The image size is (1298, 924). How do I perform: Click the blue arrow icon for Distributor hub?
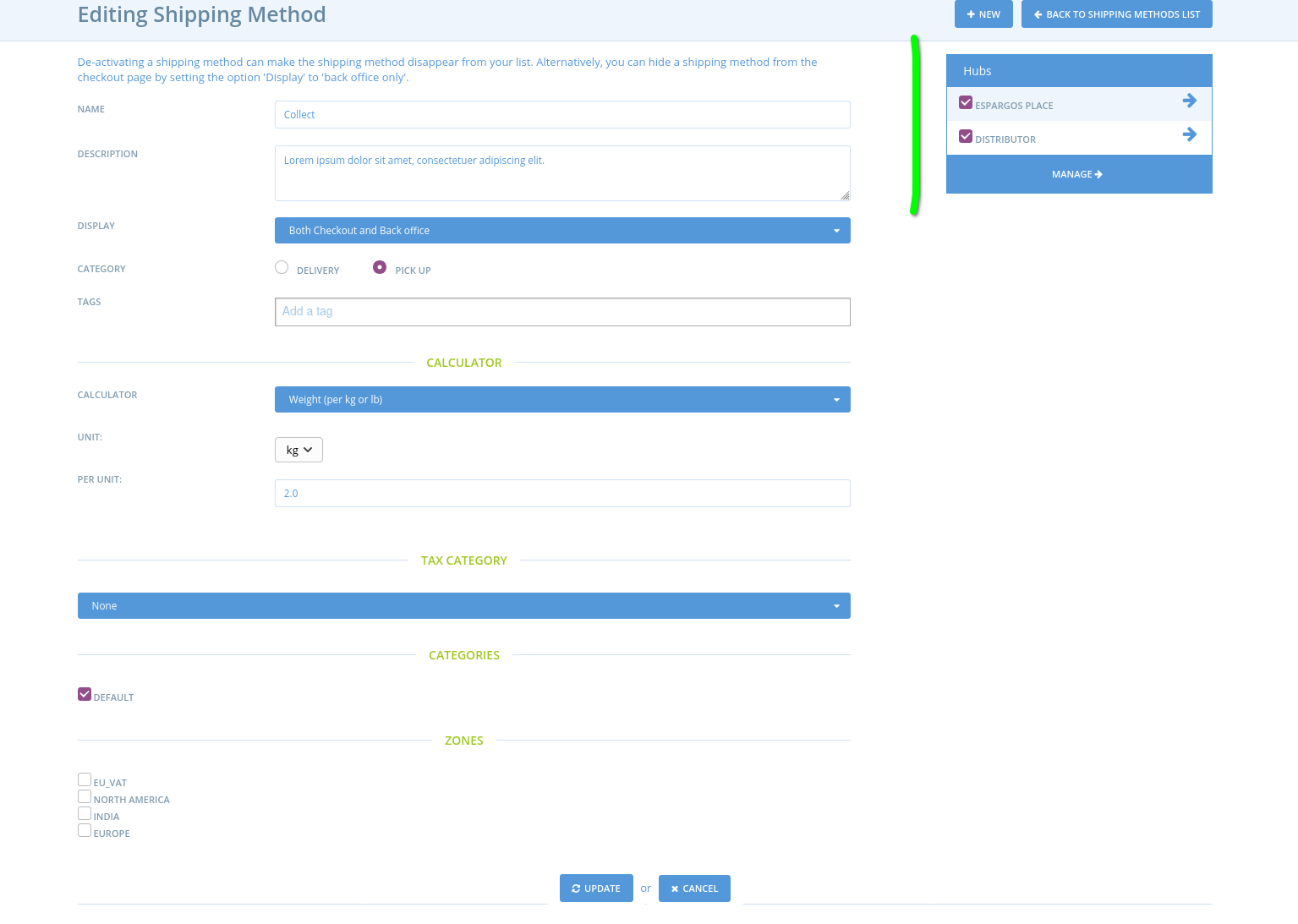[1189, 134]
